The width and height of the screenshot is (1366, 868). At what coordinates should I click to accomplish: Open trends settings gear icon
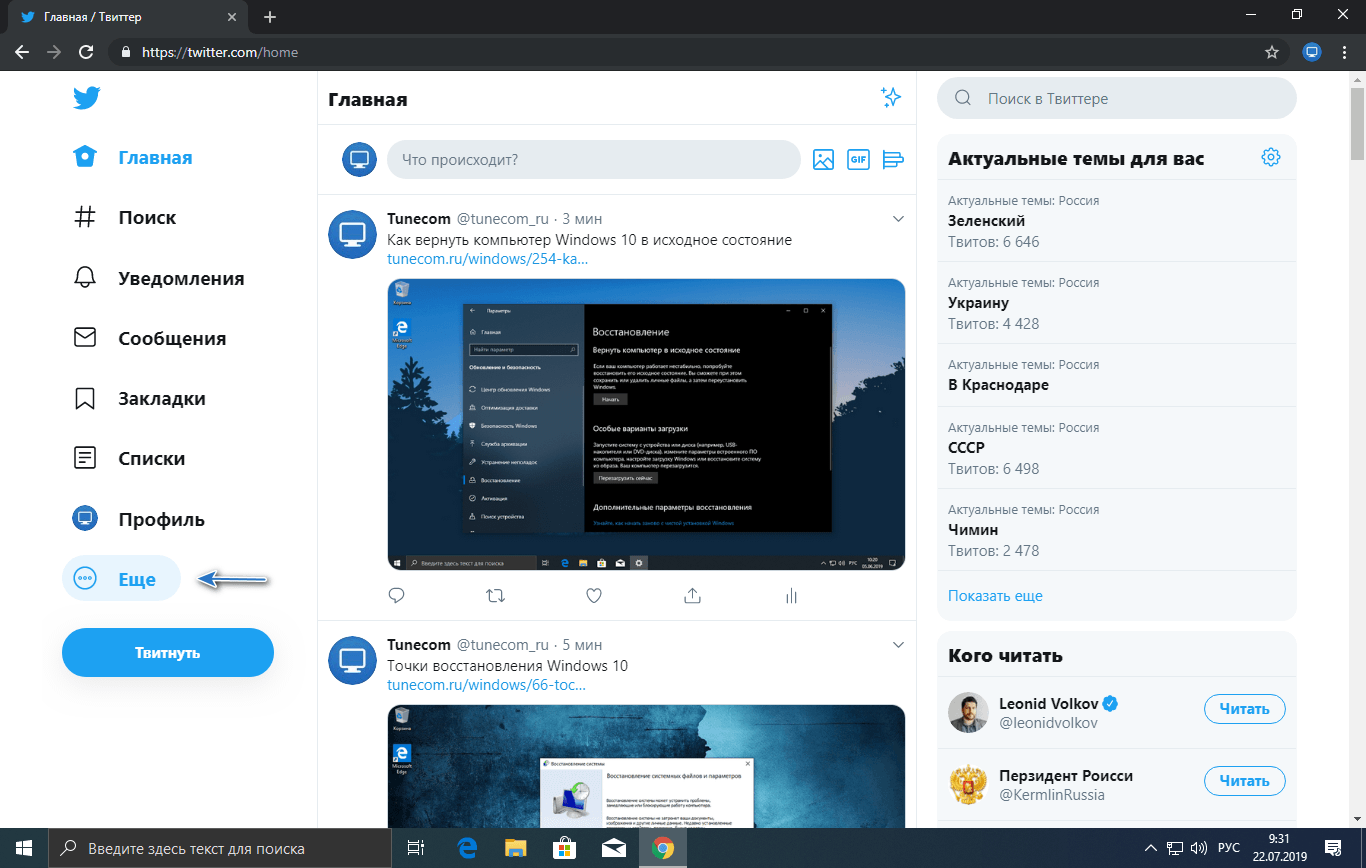(1270, 158)
